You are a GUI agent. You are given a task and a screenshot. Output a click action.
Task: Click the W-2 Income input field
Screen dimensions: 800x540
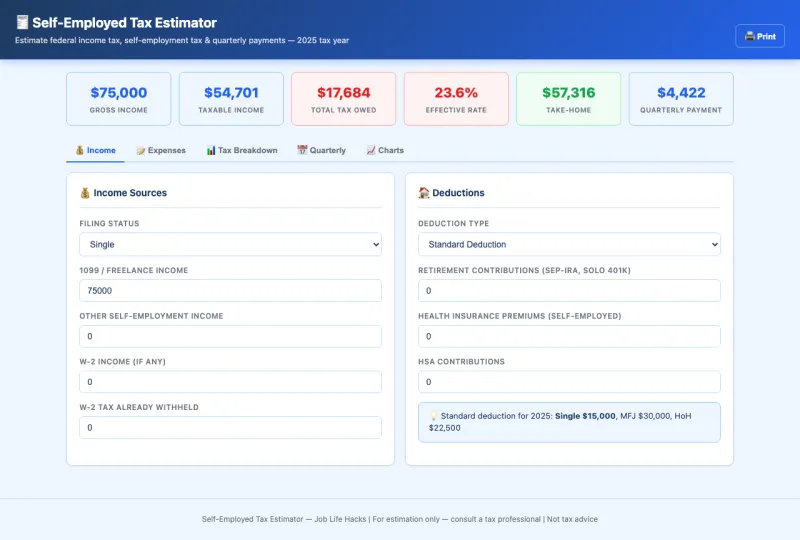[230, 382]
